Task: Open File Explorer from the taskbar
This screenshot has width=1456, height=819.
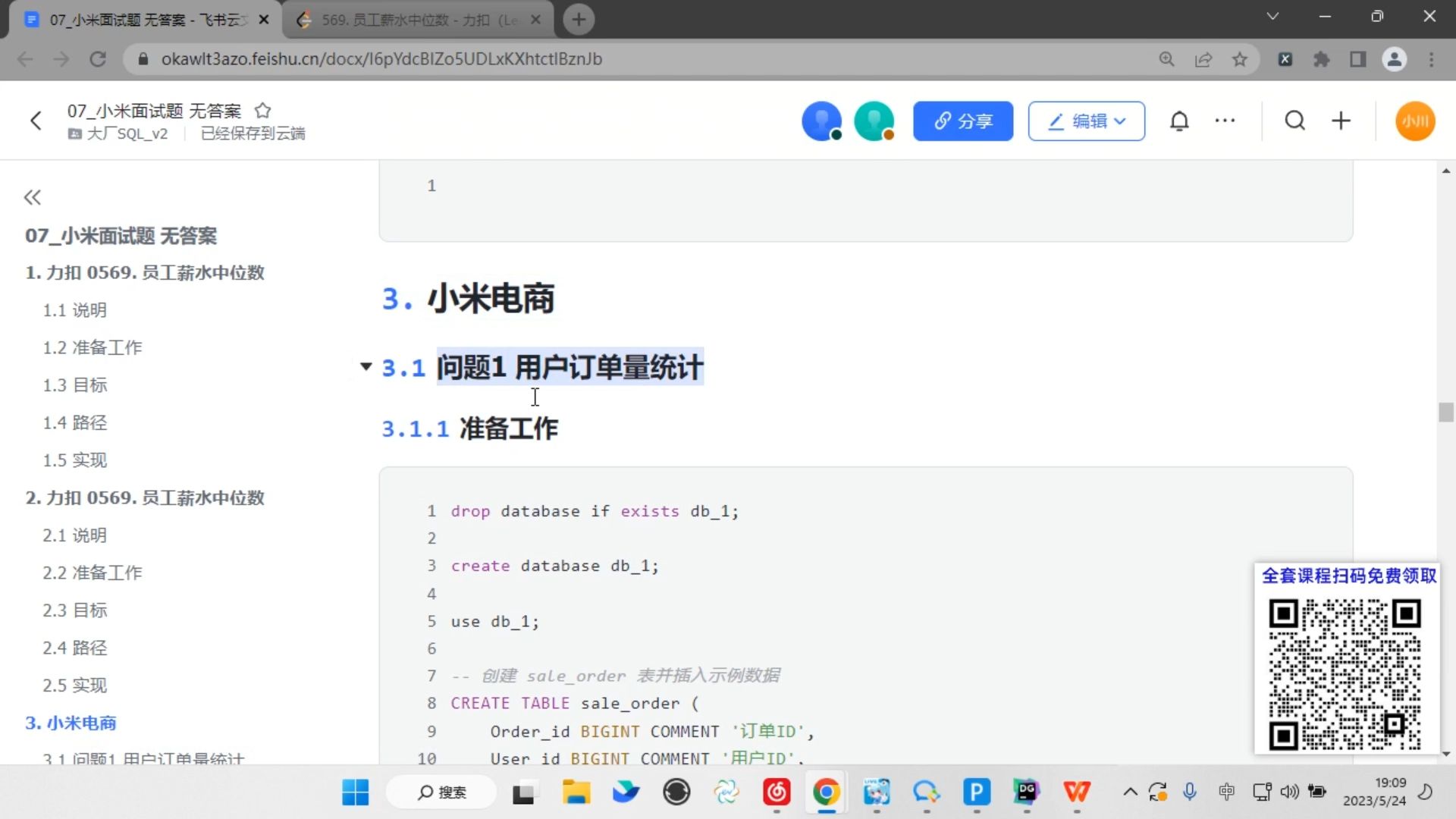Action: [x=576, y=792]
